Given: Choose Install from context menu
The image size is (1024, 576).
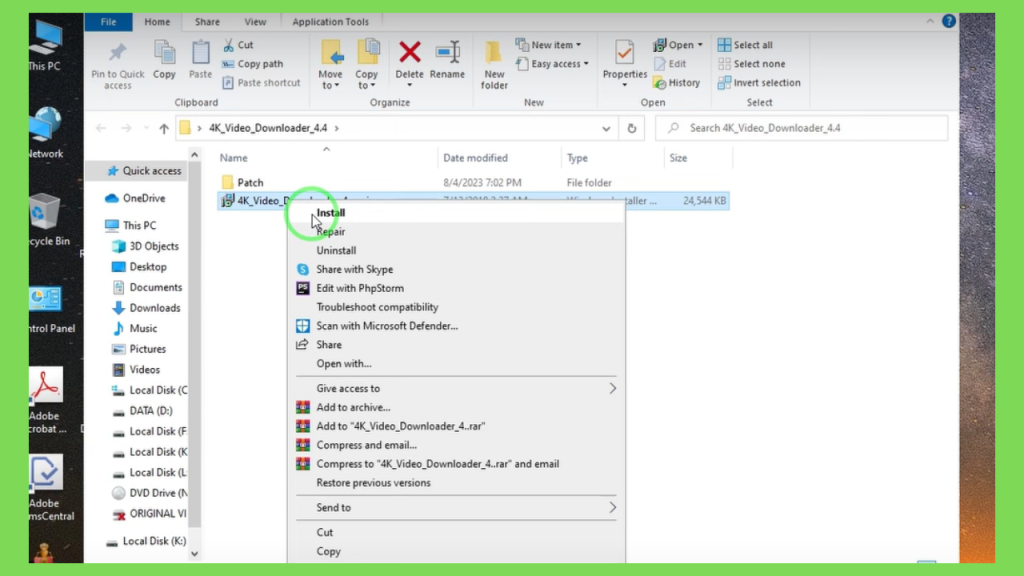Looking at the screenshot, I should pyautogui.click(x=456, y=213).
